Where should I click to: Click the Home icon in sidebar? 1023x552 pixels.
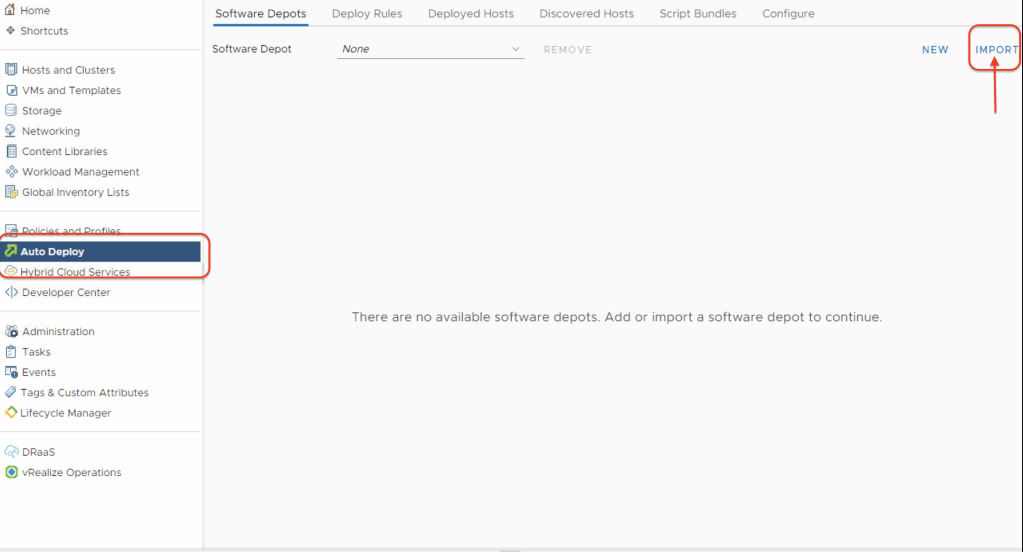(x=10, y=10)
